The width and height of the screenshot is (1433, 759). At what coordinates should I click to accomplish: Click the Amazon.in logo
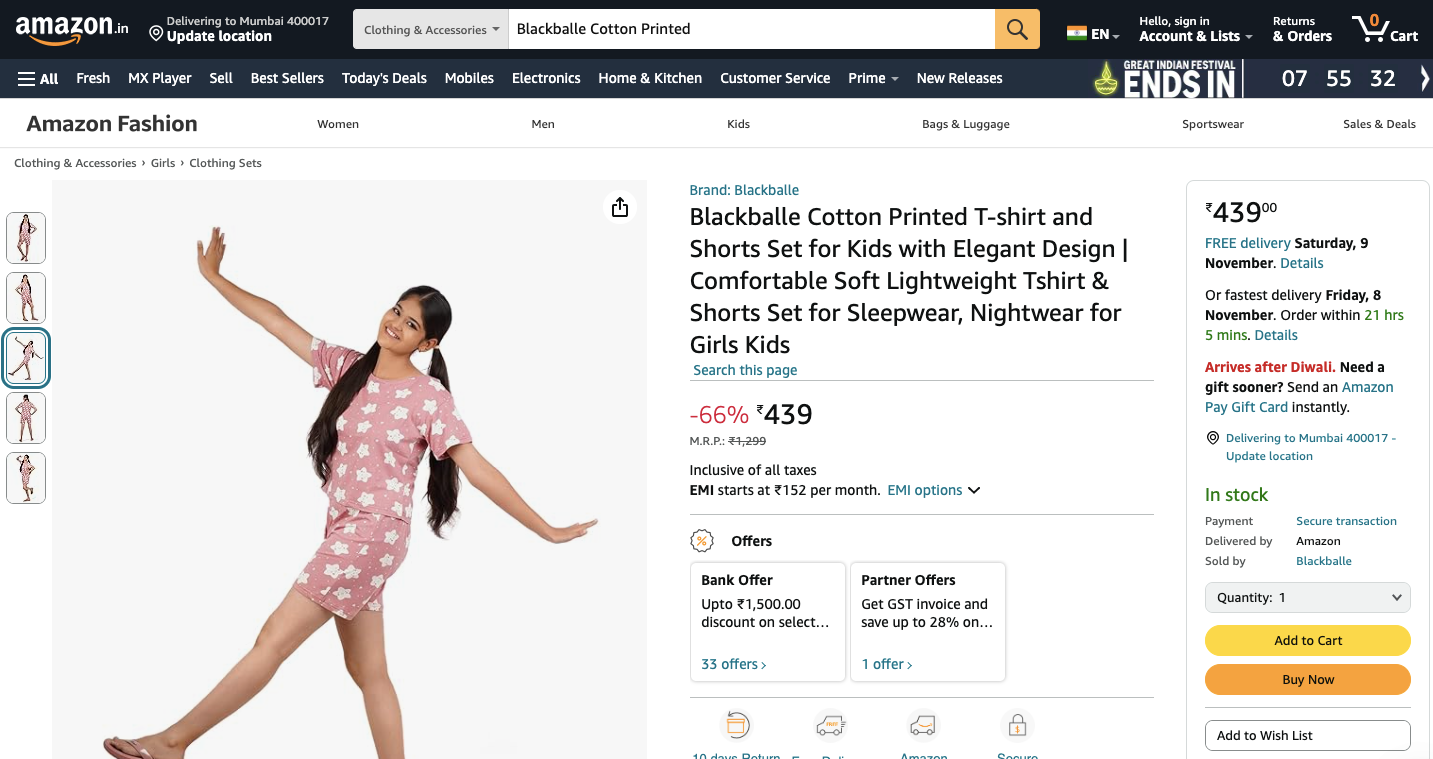pyautogui.click(x=71, y=29)
